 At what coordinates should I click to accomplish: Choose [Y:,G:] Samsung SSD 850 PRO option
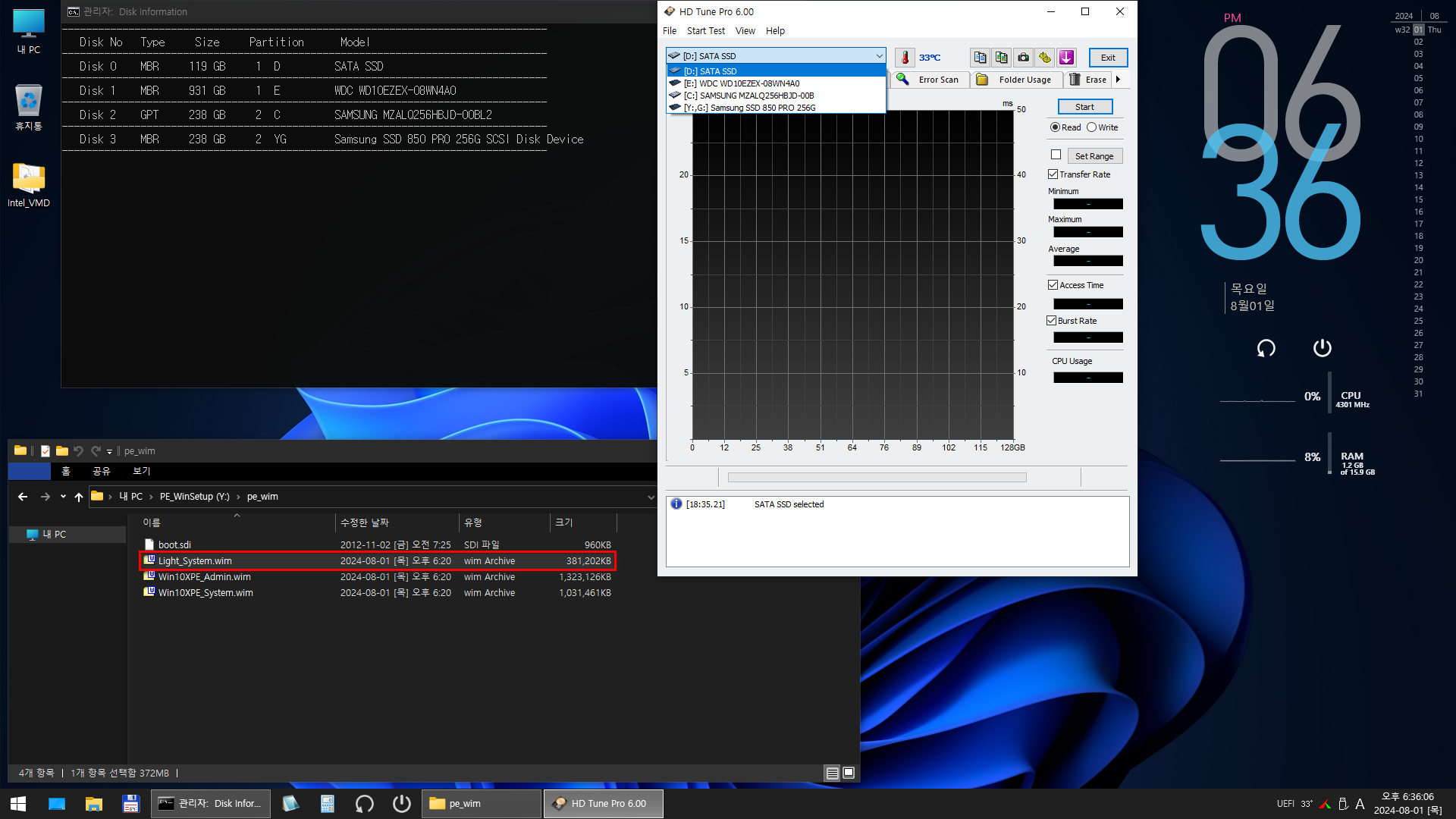[776, 108]
